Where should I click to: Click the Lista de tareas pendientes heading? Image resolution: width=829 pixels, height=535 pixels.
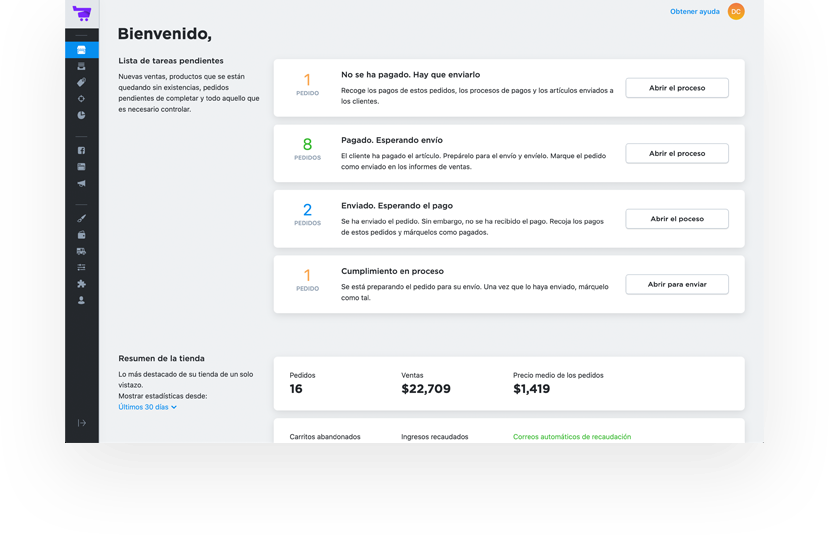tap(171, 61)
